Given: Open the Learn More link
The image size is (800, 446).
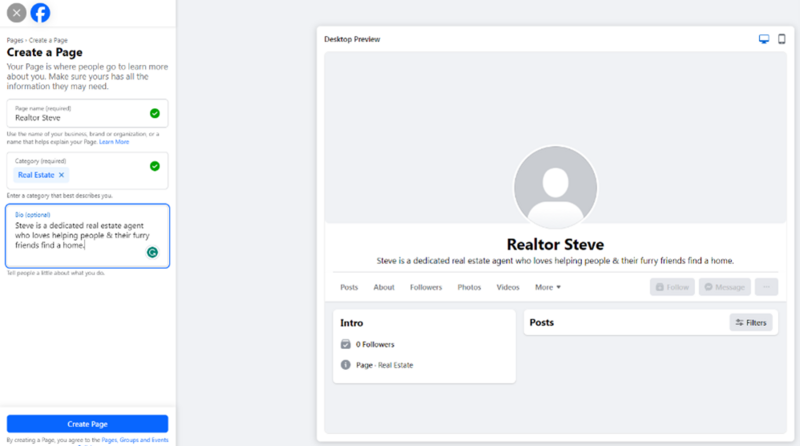Looking at the screenshot, I should 114,142.
